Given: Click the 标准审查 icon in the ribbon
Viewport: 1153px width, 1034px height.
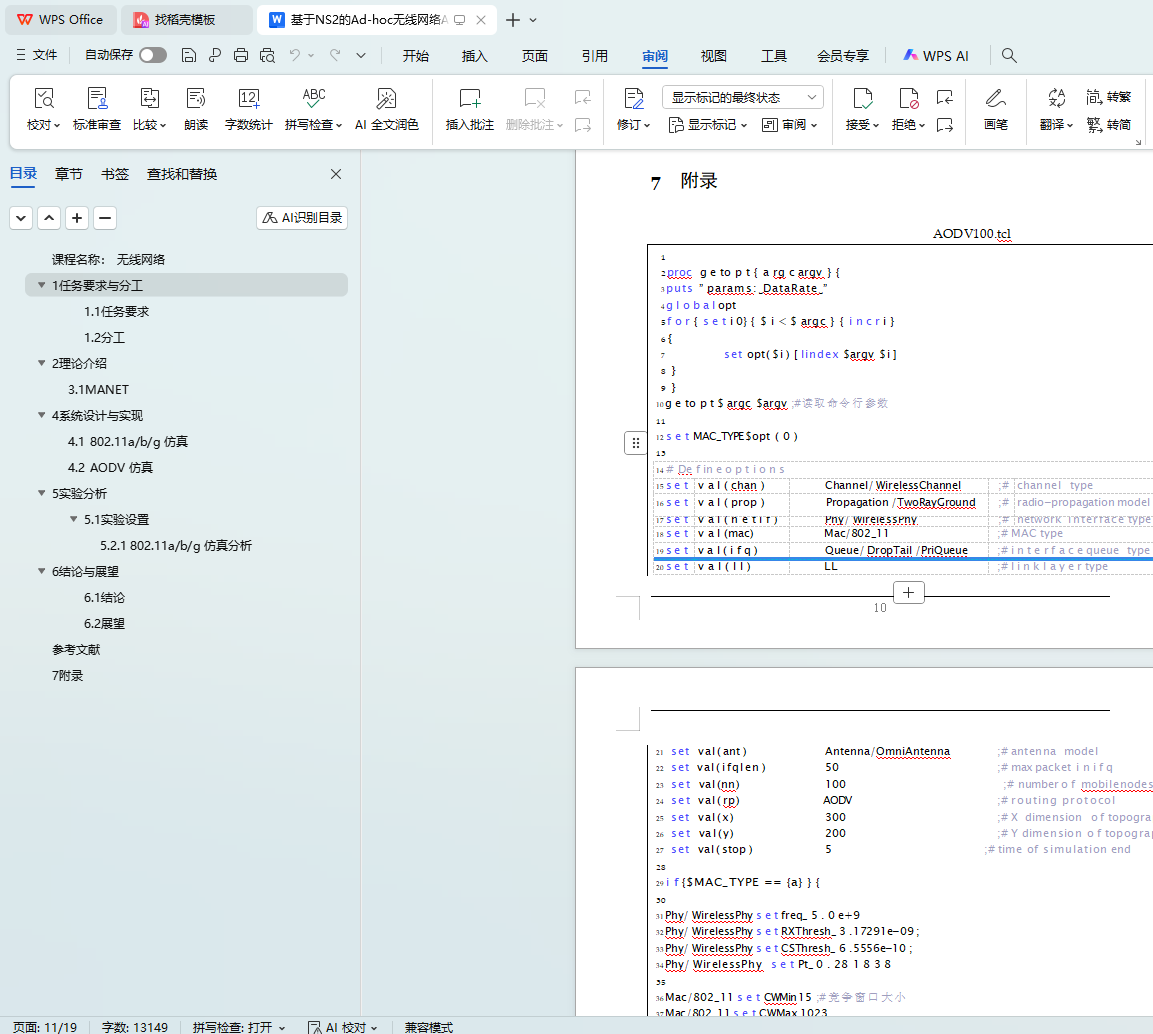Looking at the screenshot, I should [x=97, y=108].
